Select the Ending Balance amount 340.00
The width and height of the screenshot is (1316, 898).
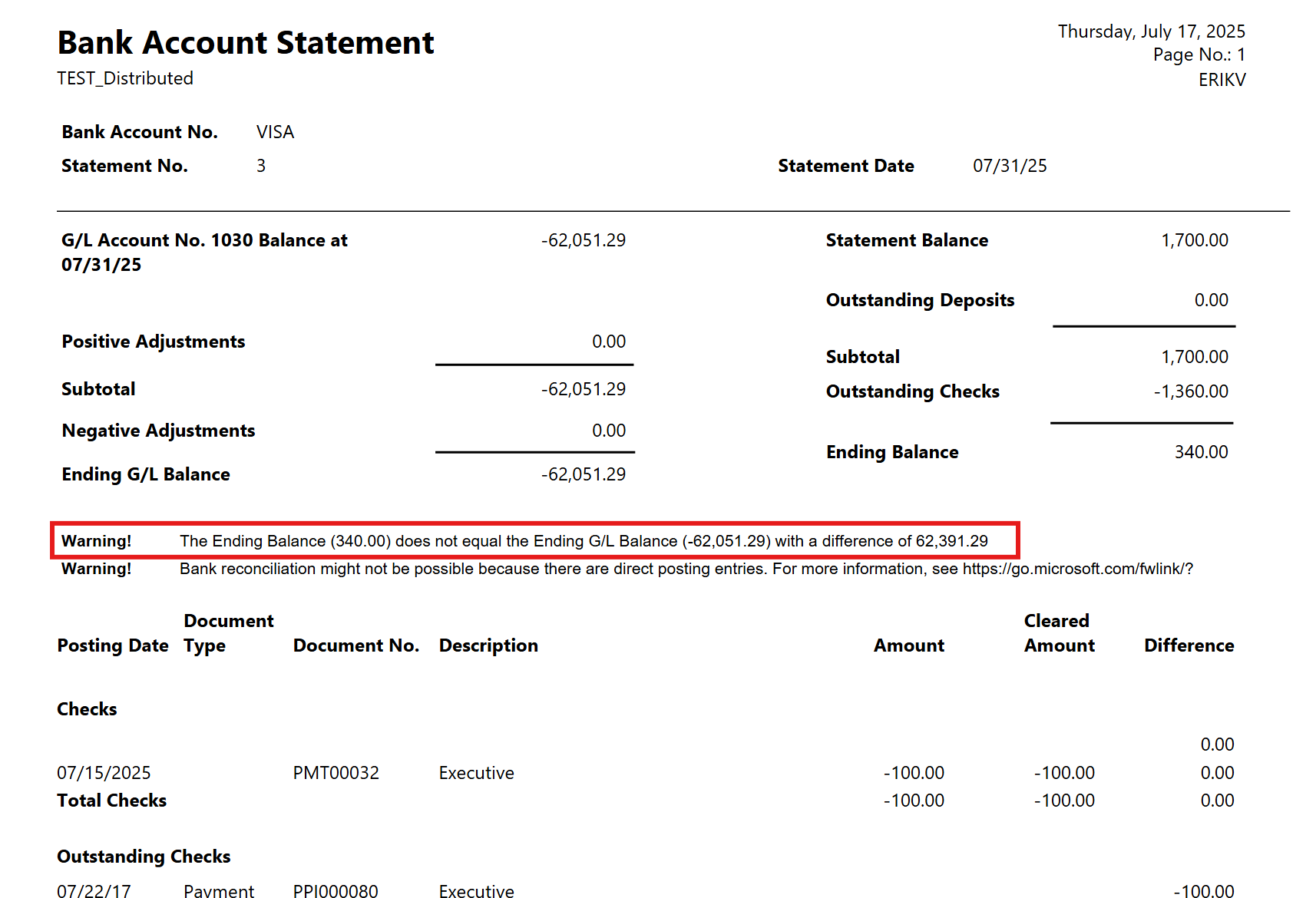pos(1201,452)
